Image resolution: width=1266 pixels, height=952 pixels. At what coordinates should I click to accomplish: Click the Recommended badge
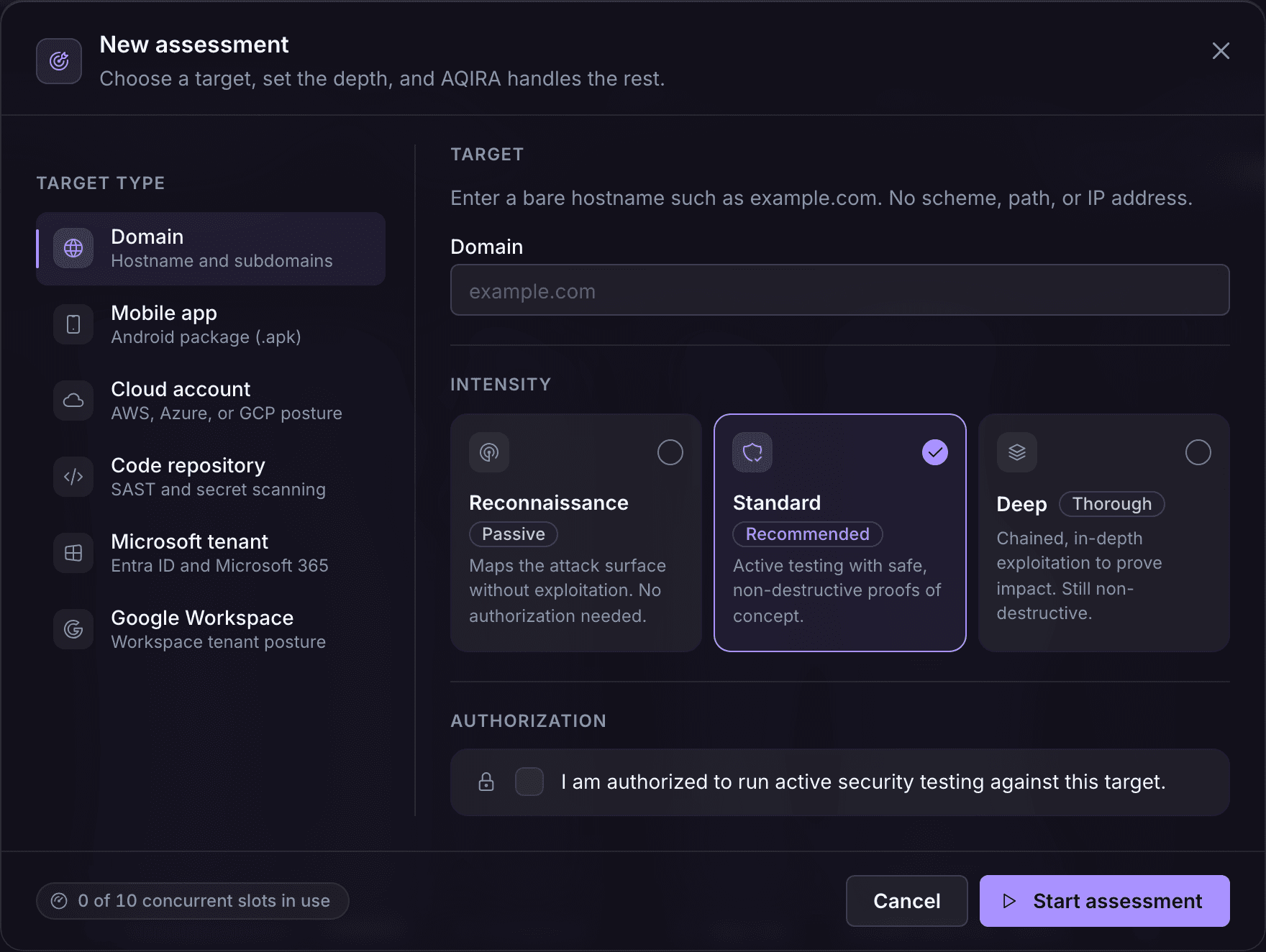click(x=808, y=534)
